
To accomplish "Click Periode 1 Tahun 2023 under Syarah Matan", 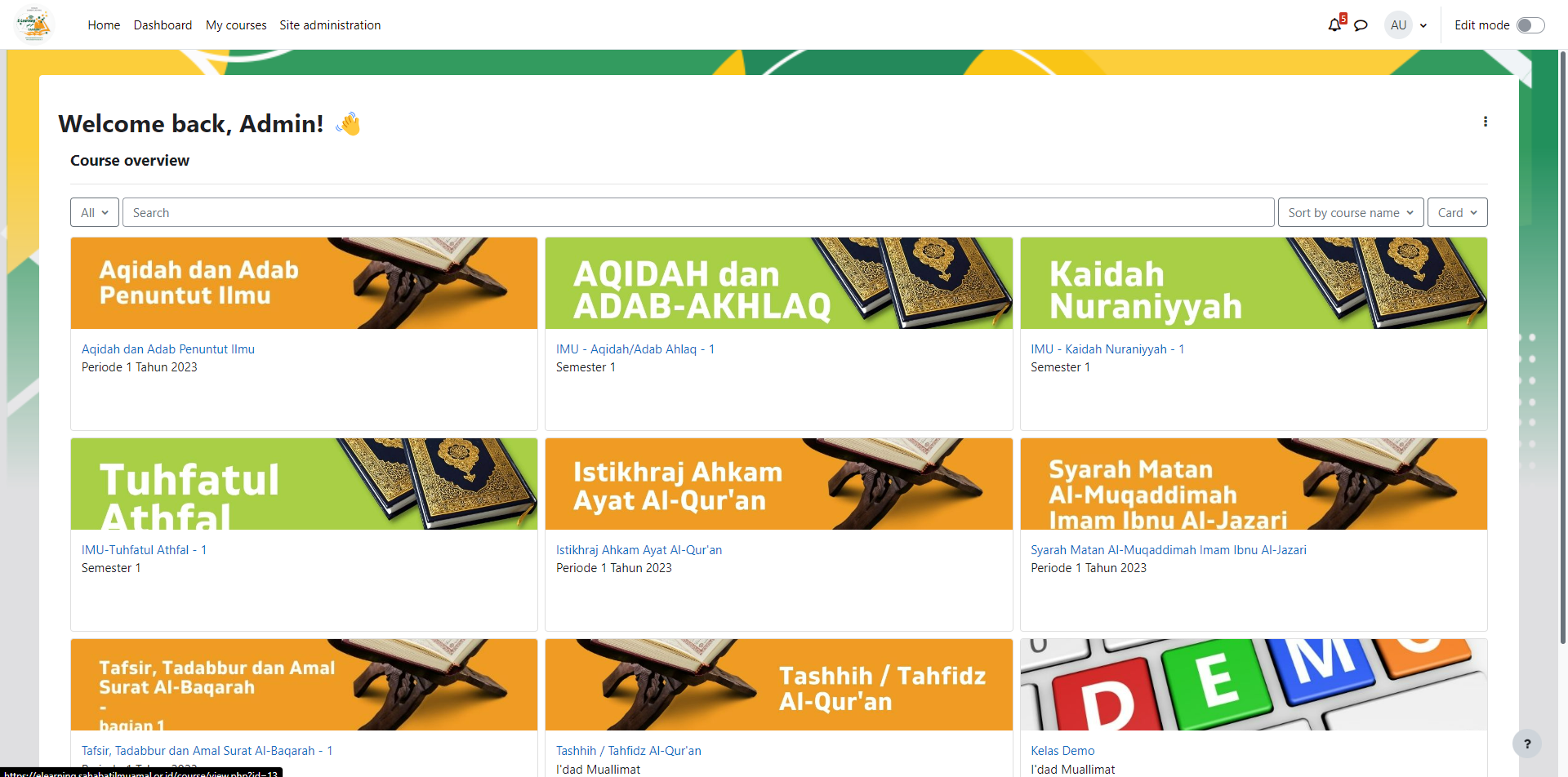I will pyautogui.click(x=1089, y=568).
